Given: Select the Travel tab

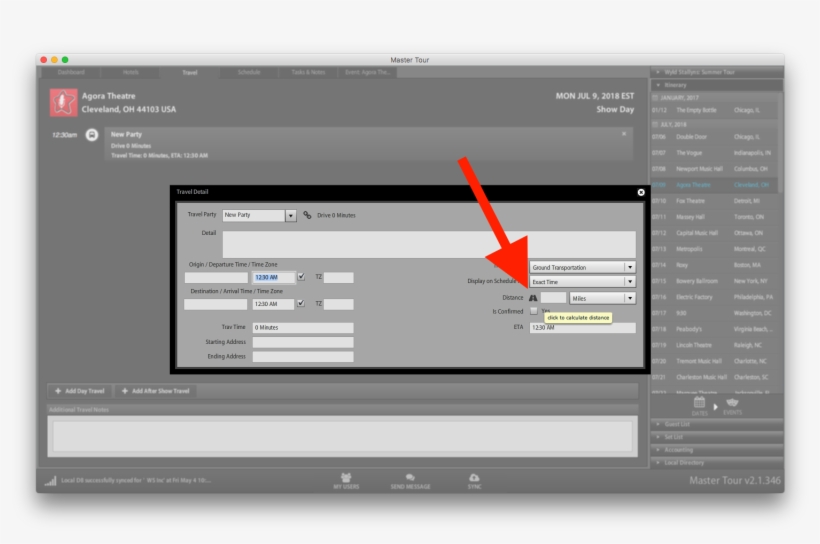Looking at the screenshot, I should [x=190, y=72].
